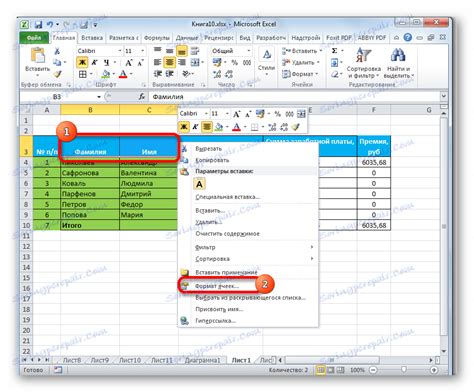Click the red font color A in ribbon

tap(123, 74)
